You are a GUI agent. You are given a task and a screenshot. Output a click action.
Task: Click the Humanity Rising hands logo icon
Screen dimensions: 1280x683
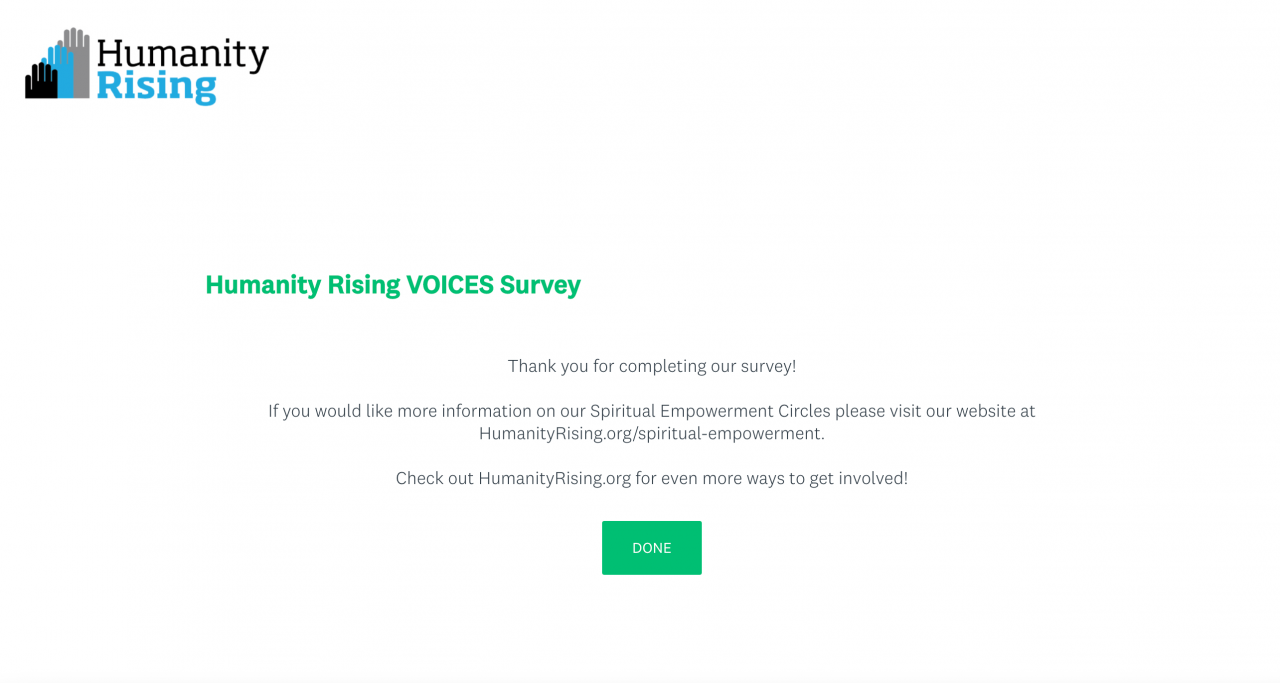tap(59, 65)
